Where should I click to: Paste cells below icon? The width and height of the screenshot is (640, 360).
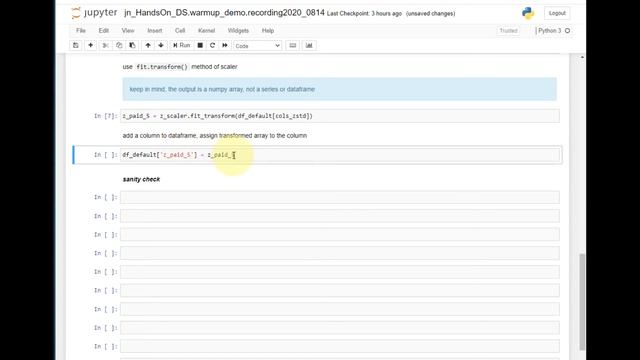[132, 45]
